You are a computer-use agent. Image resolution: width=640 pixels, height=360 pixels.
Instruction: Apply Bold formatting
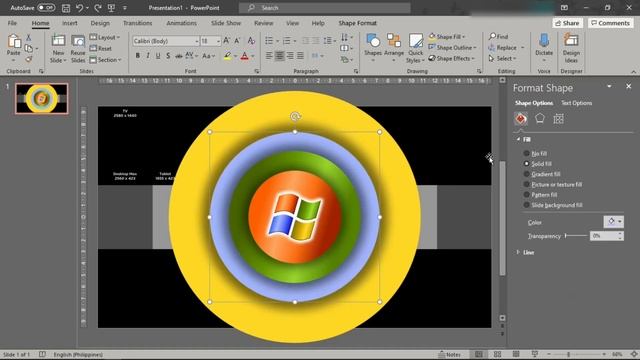click(x=138, y=56)
